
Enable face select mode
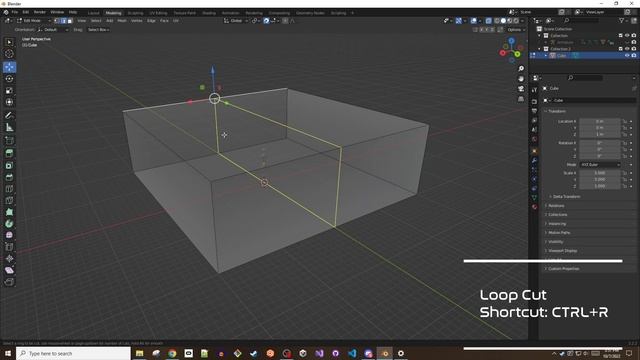[70, 20]
